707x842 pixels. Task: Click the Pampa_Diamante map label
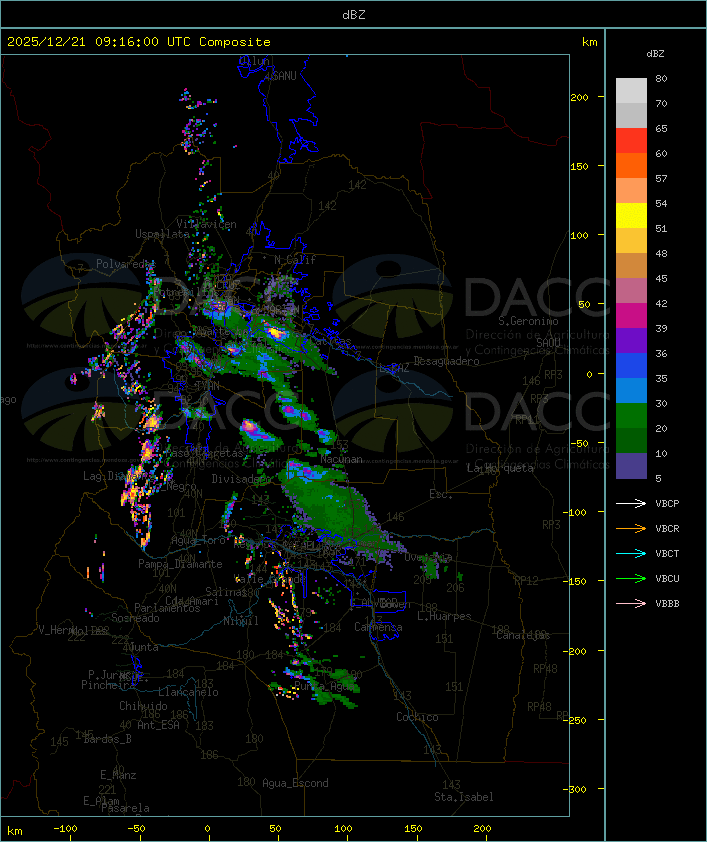point(180,564)
